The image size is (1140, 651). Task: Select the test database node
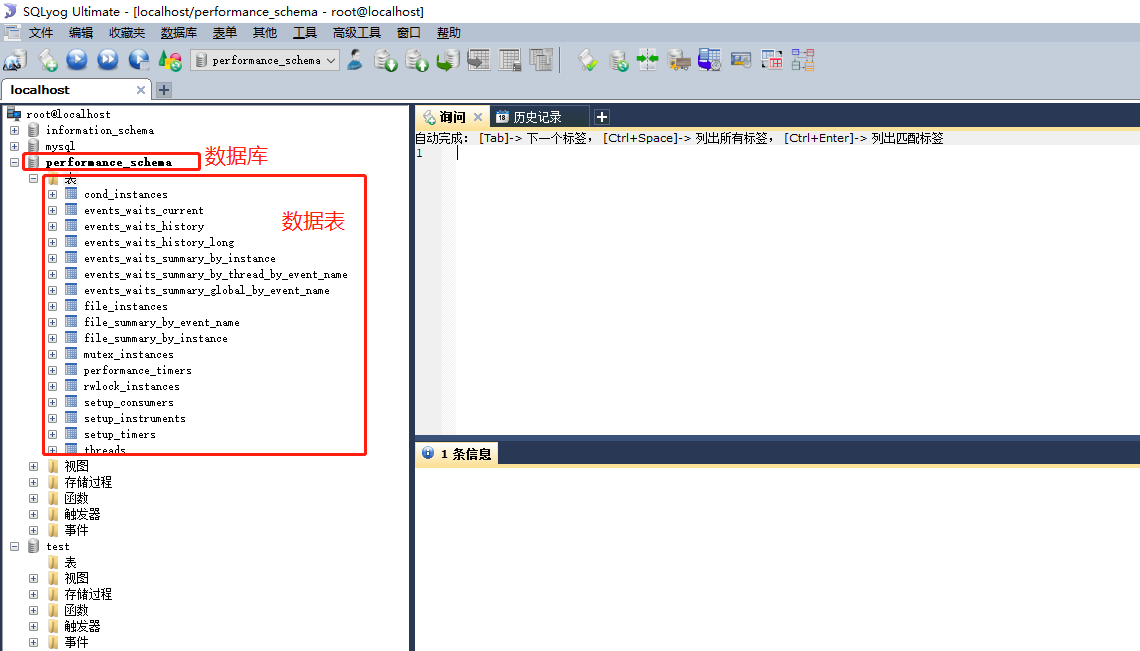[58, 546]
